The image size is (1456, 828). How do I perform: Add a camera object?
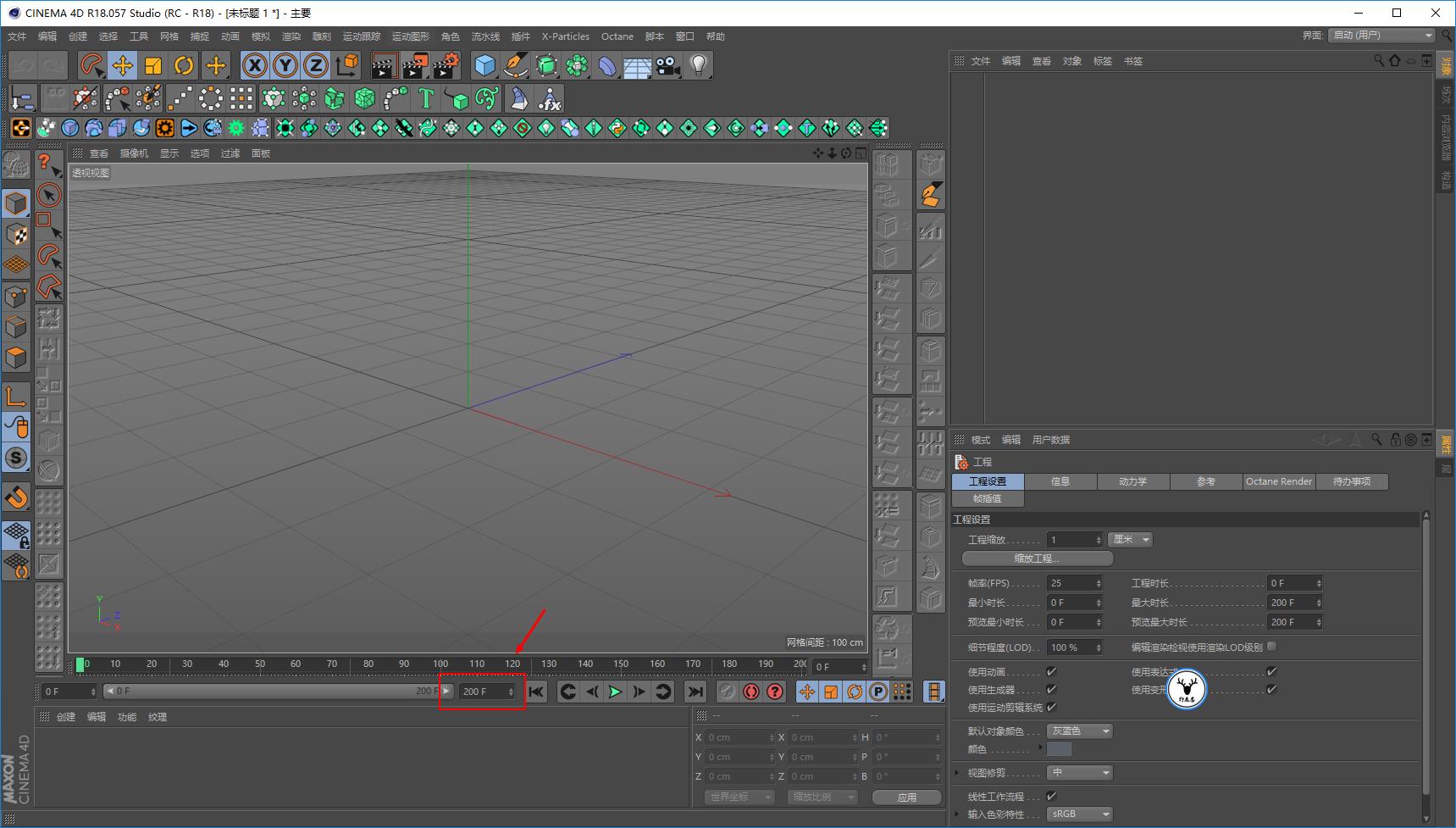point(668,65)
